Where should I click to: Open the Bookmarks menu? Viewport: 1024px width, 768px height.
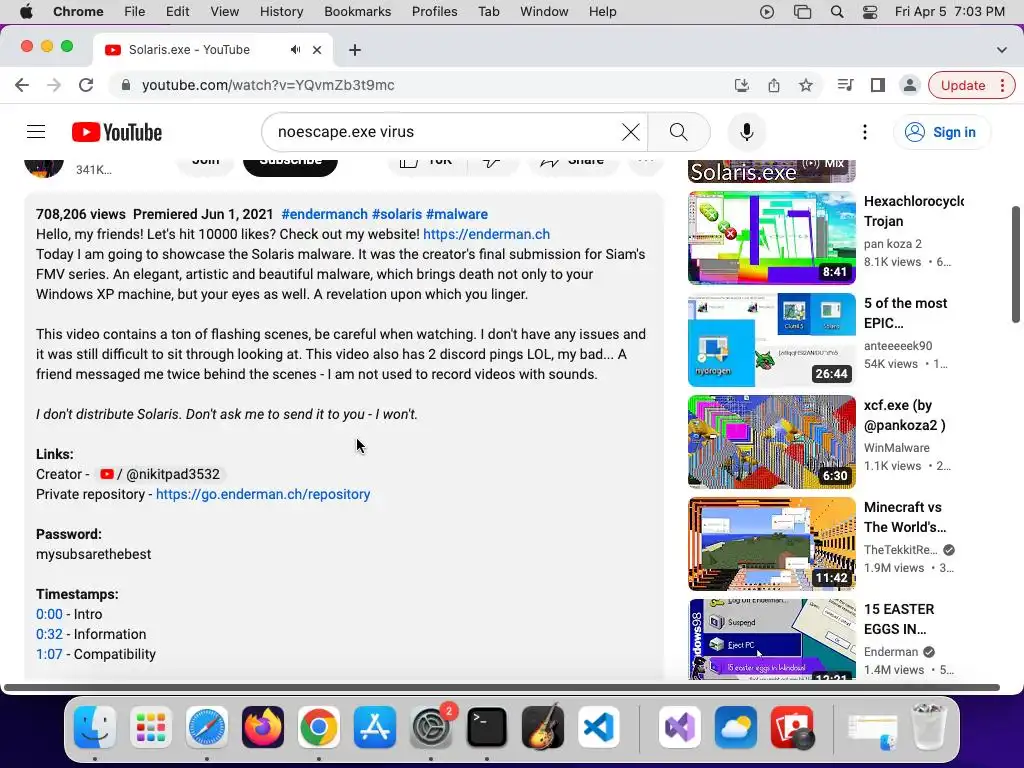coord(357,12)
